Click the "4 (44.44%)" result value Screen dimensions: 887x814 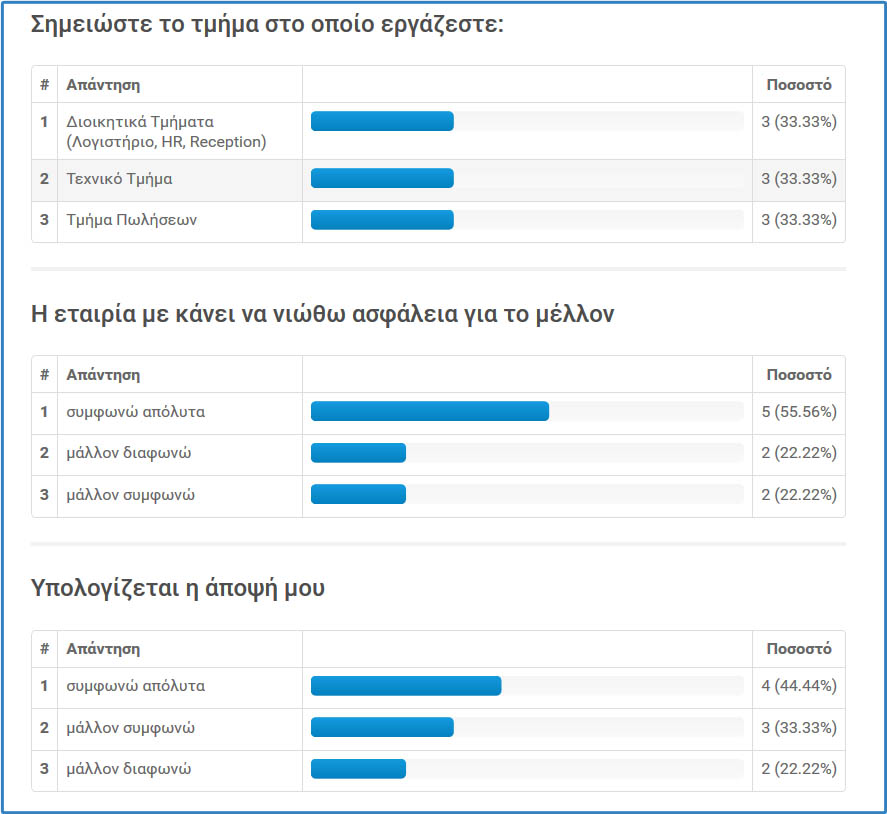click(798, 686)
